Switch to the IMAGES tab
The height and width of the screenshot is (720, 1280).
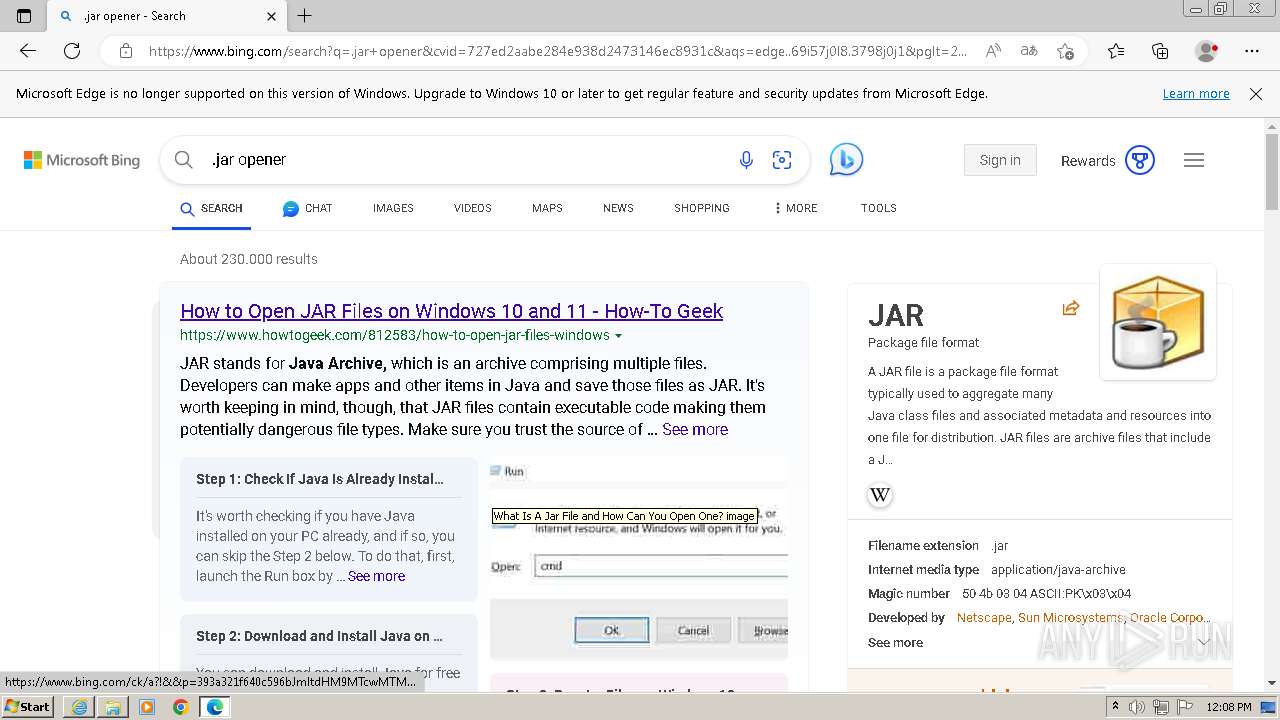(x=393, y=208)
